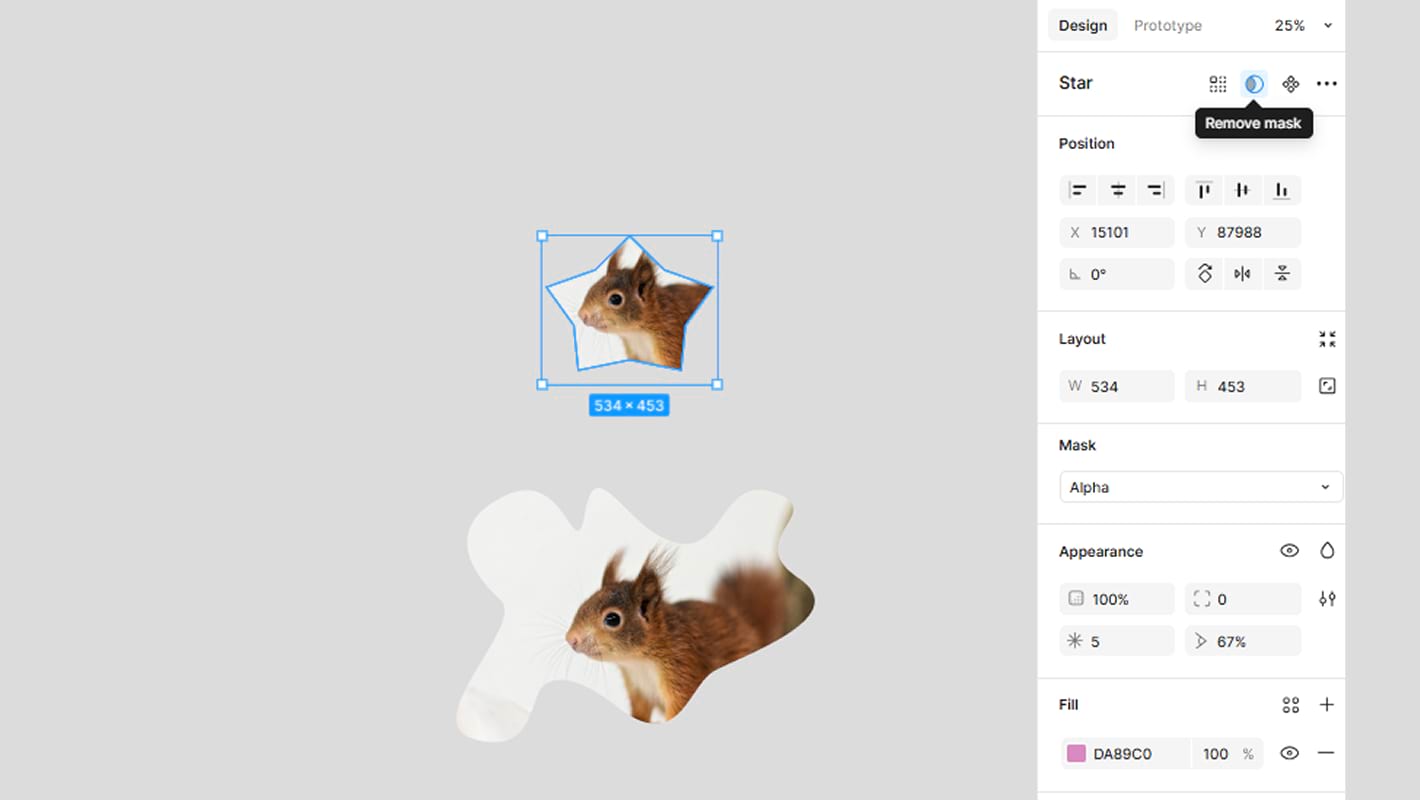Click align left icon in Position
The image size is (1420, 800).
[1078, 190]
